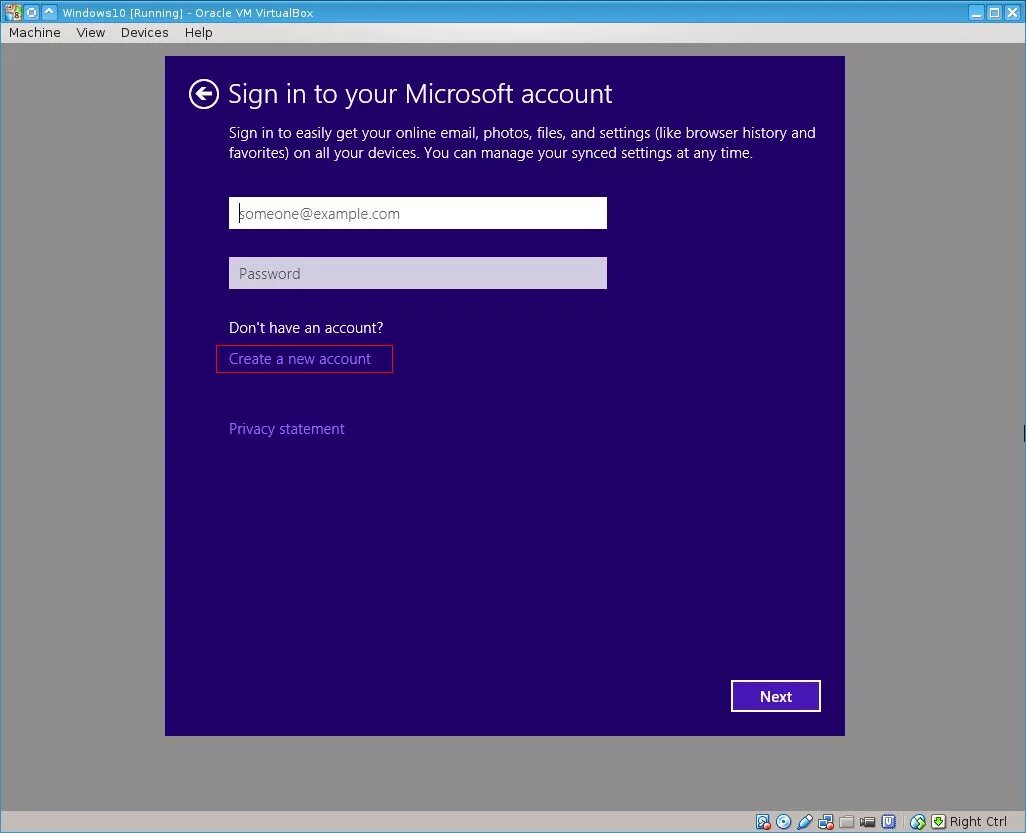Click the CPU virtualization chip icon
Image resolution: width=1026 pixels, height=833 pixels.
pos(889,821)
